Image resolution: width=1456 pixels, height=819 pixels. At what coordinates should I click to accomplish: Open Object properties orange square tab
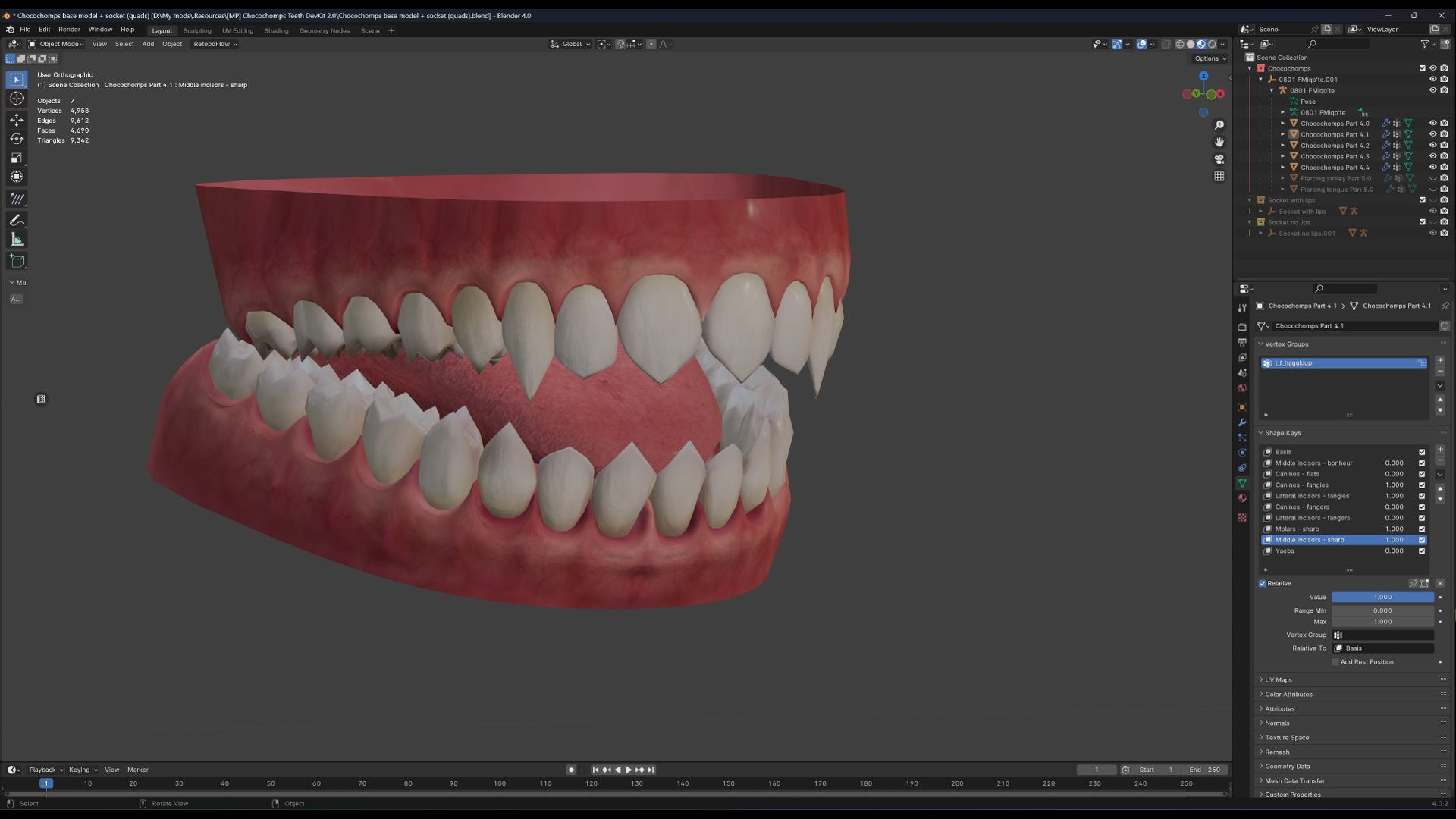click(x=1242, y=407)
